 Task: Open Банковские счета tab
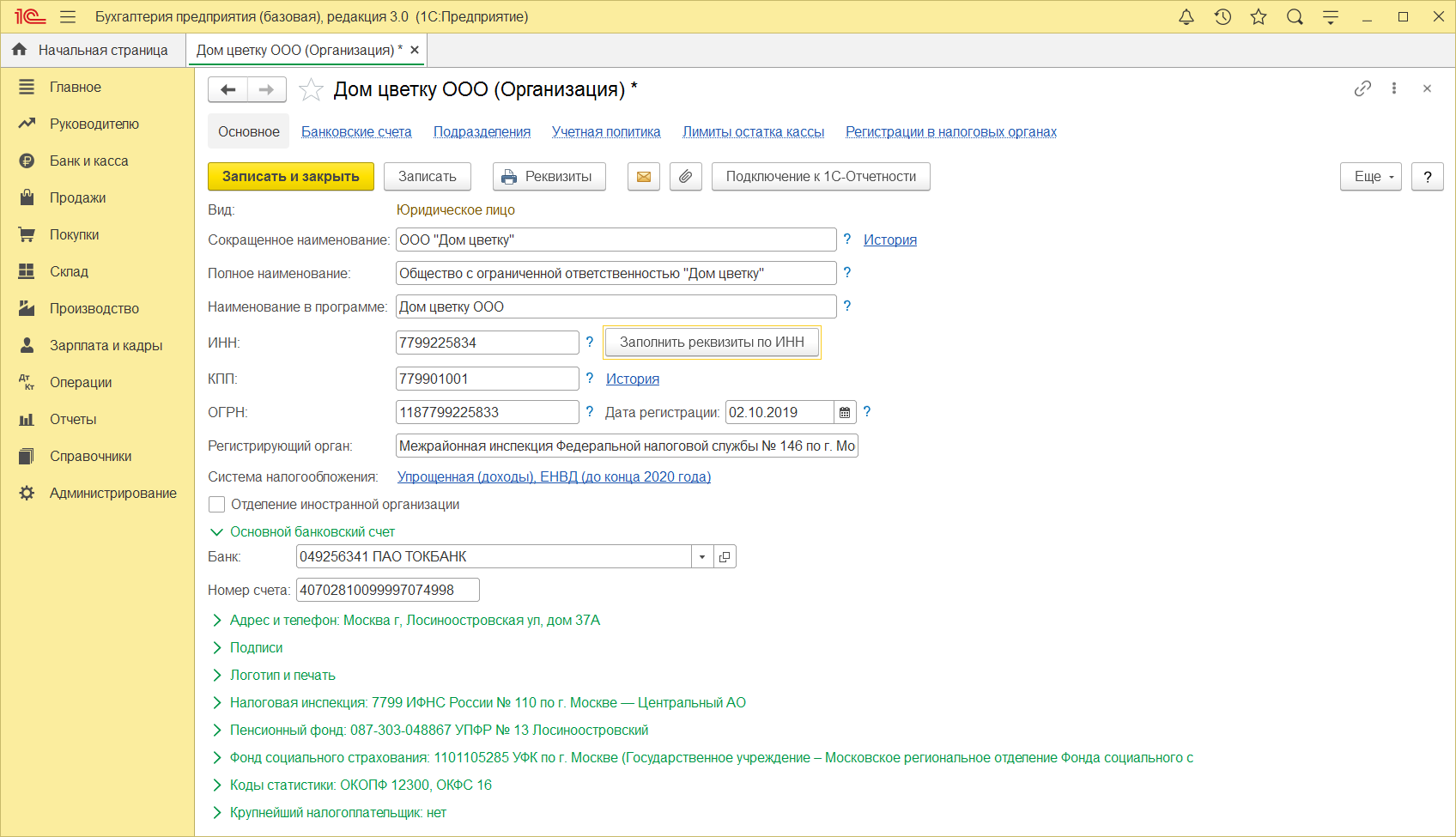356,132
